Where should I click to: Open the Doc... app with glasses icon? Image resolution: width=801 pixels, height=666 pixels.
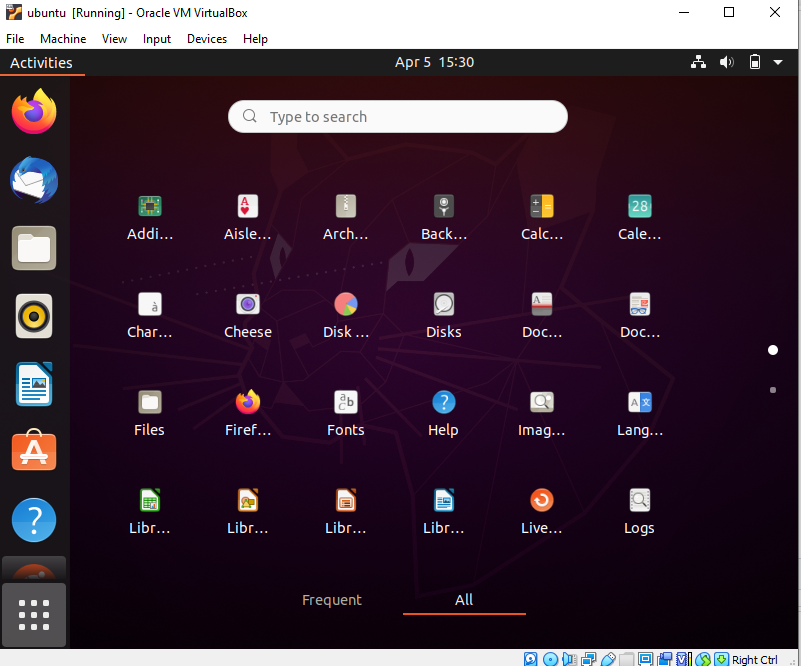[x=640, y=316]
